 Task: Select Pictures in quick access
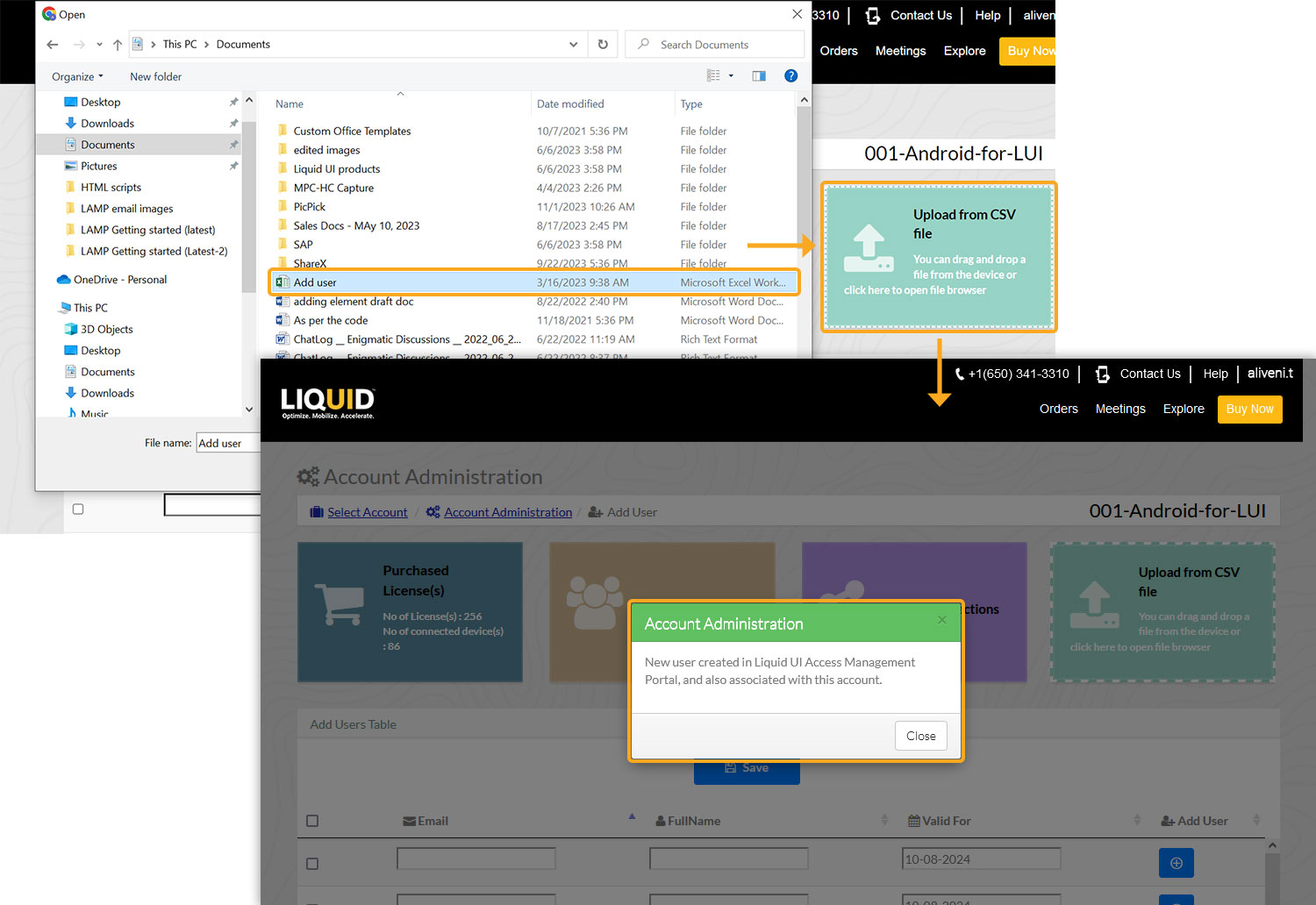(x=98, y=167)
